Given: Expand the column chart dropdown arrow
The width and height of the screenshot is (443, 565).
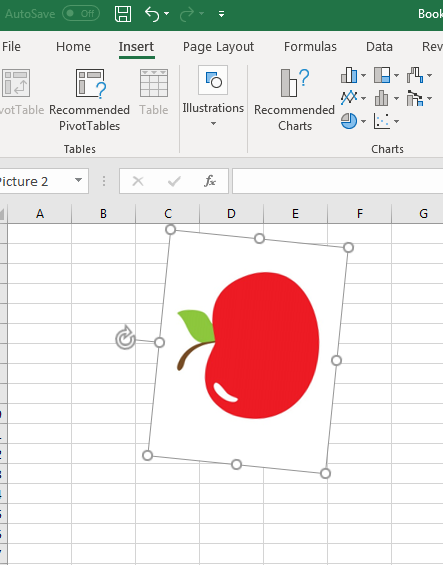Looking at the screenshot, I should [363, 76].
